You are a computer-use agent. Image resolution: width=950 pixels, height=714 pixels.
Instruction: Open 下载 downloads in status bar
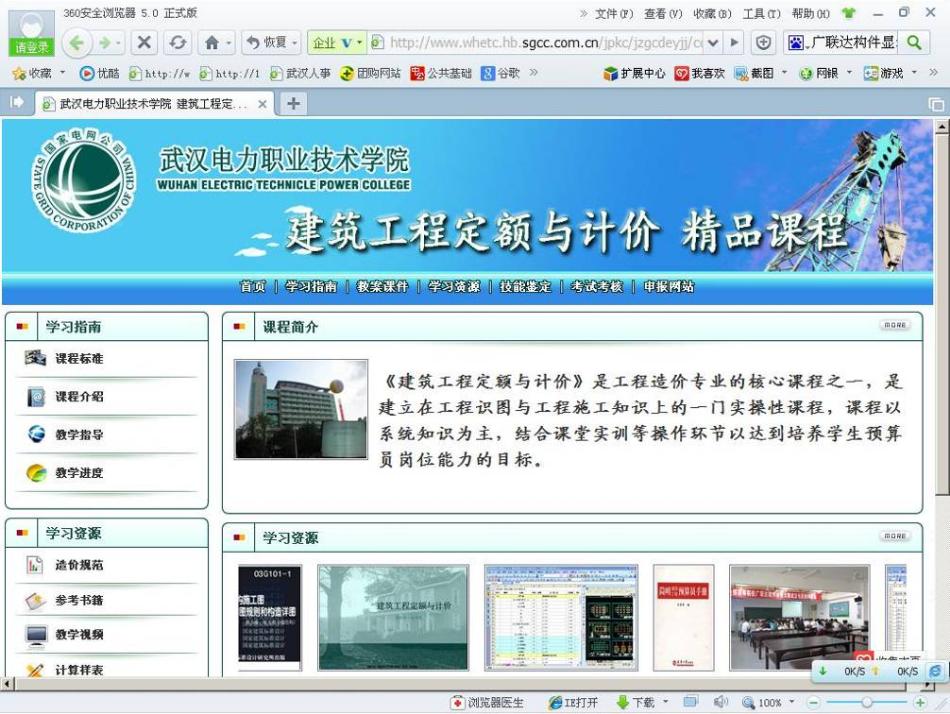tap(636, 702)
